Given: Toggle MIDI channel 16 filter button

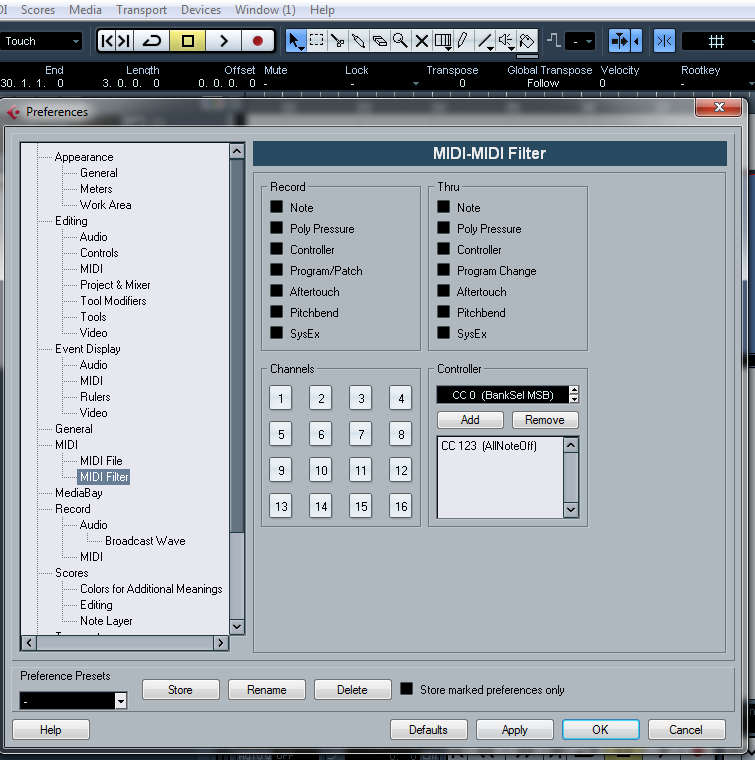Looking at the screenshot, I should [401, 506].
